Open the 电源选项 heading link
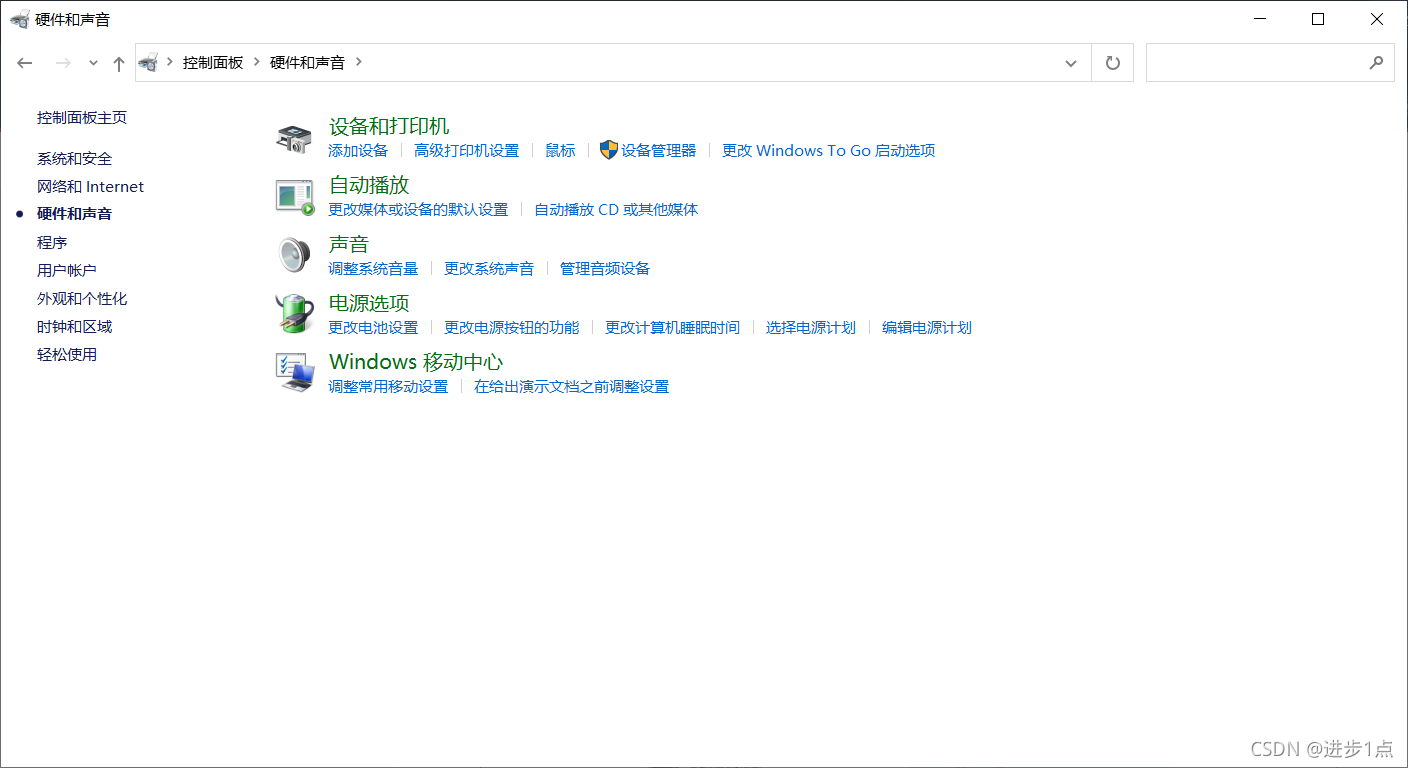Viewport: 1408px width, 768px height. pos(369,303)
